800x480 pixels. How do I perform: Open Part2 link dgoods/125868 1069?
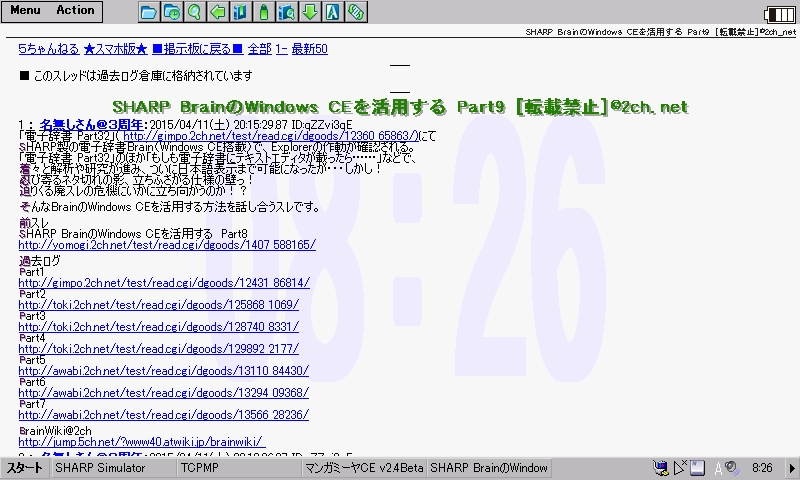click(158, 305)
